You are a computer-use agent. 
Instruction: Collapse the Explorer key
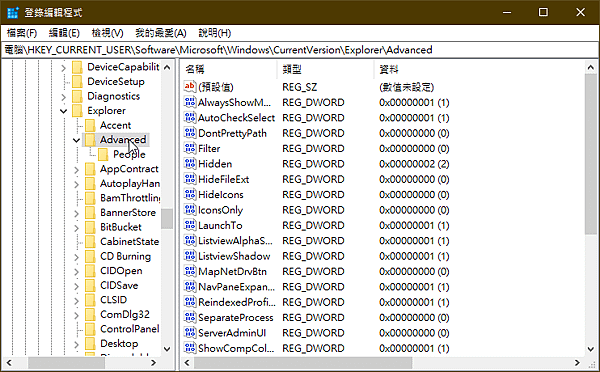tap(64, 111)
